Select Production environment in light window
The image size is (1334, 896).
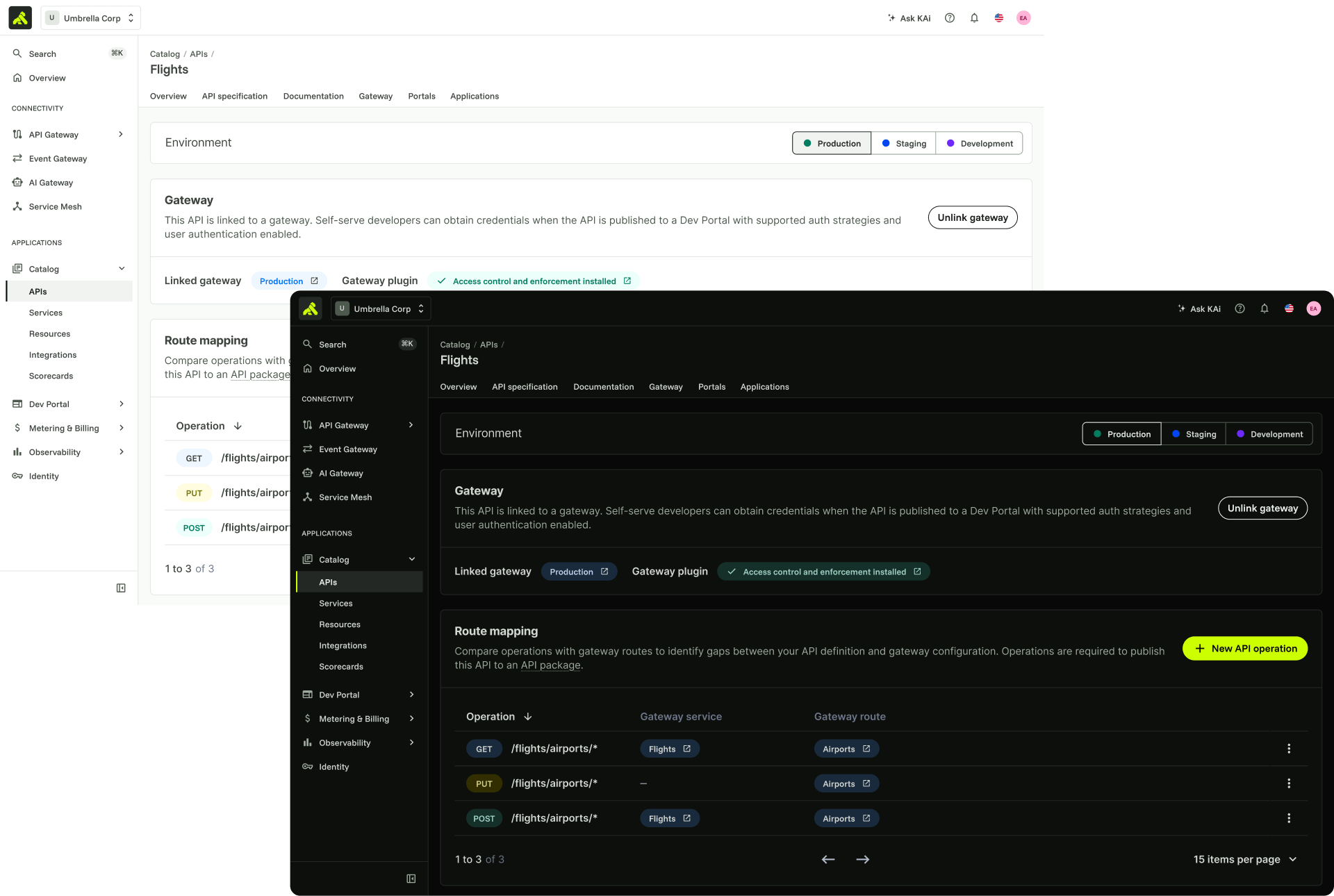[832, 143]
